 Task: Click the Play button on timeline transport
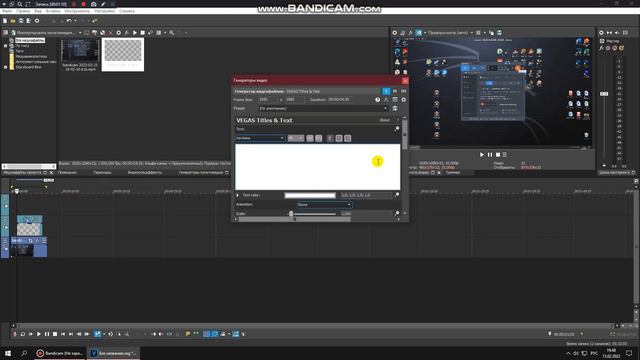click(39, 334)
